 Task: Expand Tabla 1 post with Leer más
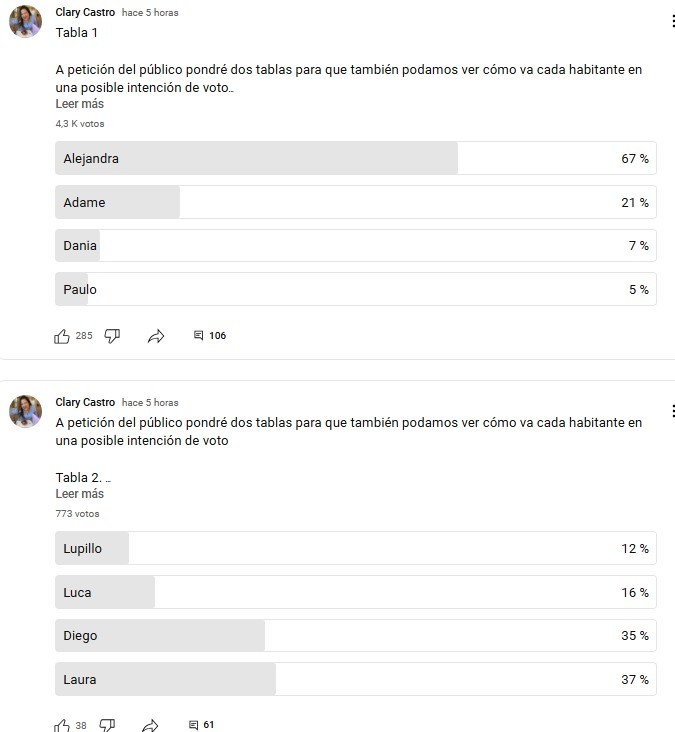pos(79,104)
